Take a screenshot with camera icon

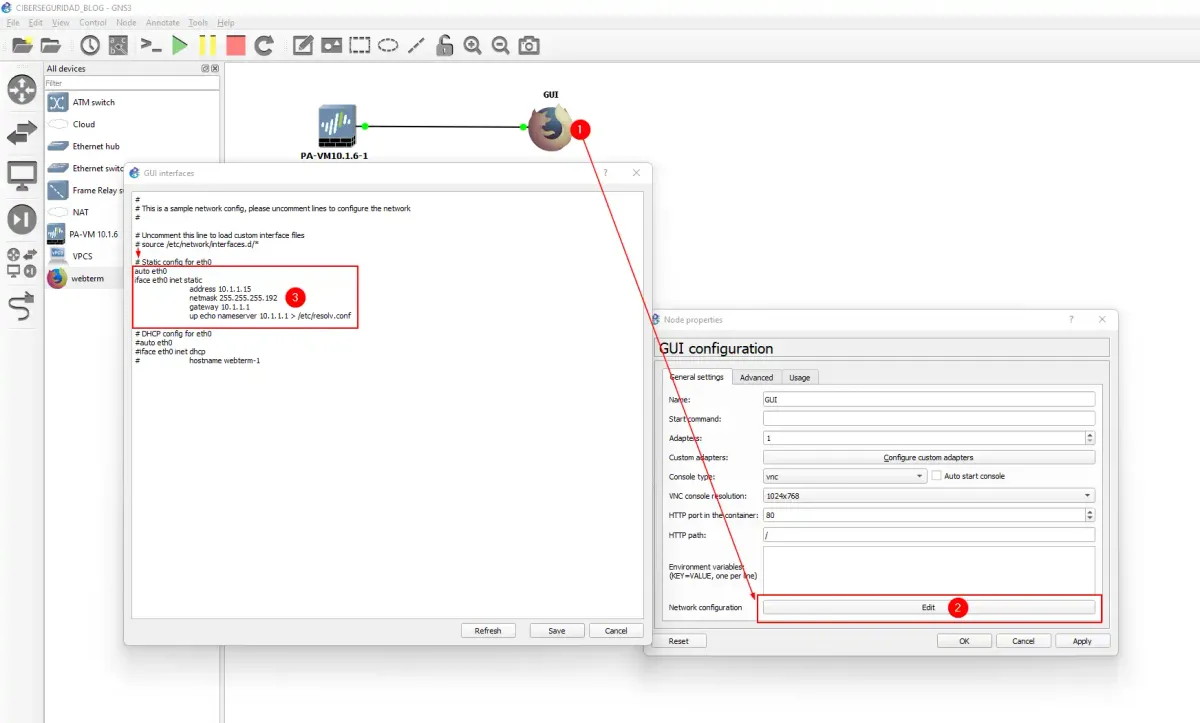(529, 45)
